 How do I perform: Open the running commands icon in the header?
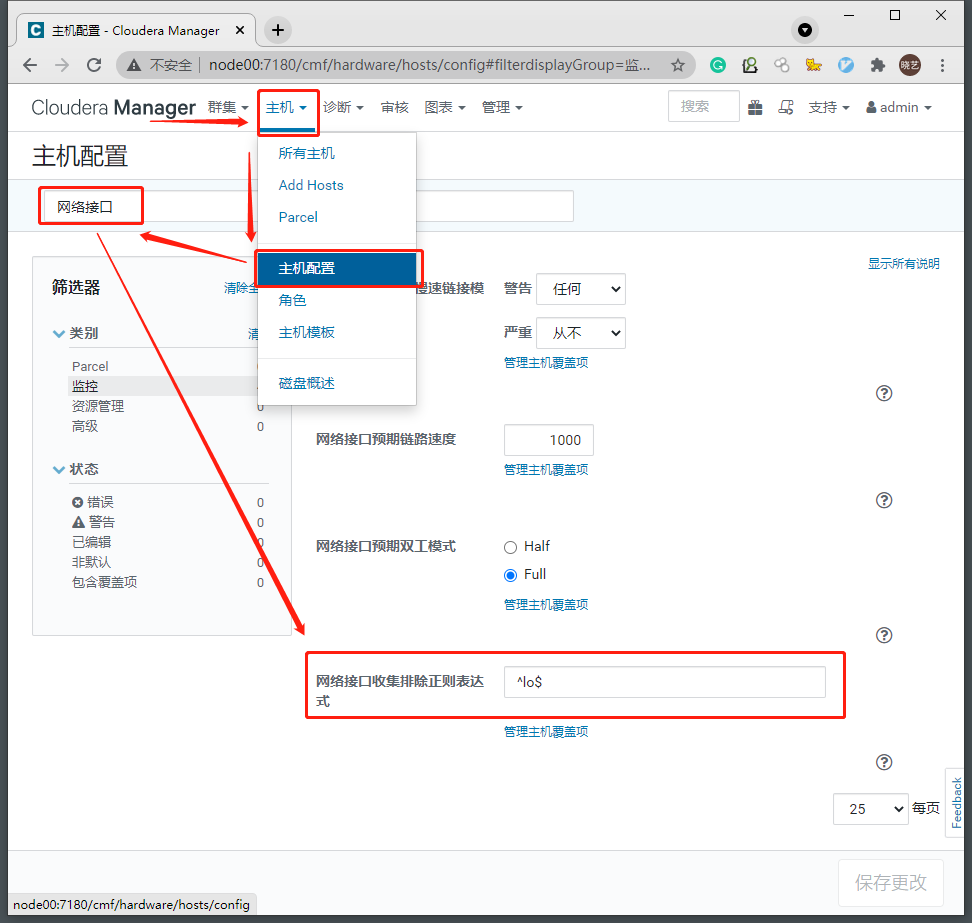coord(786,107)
